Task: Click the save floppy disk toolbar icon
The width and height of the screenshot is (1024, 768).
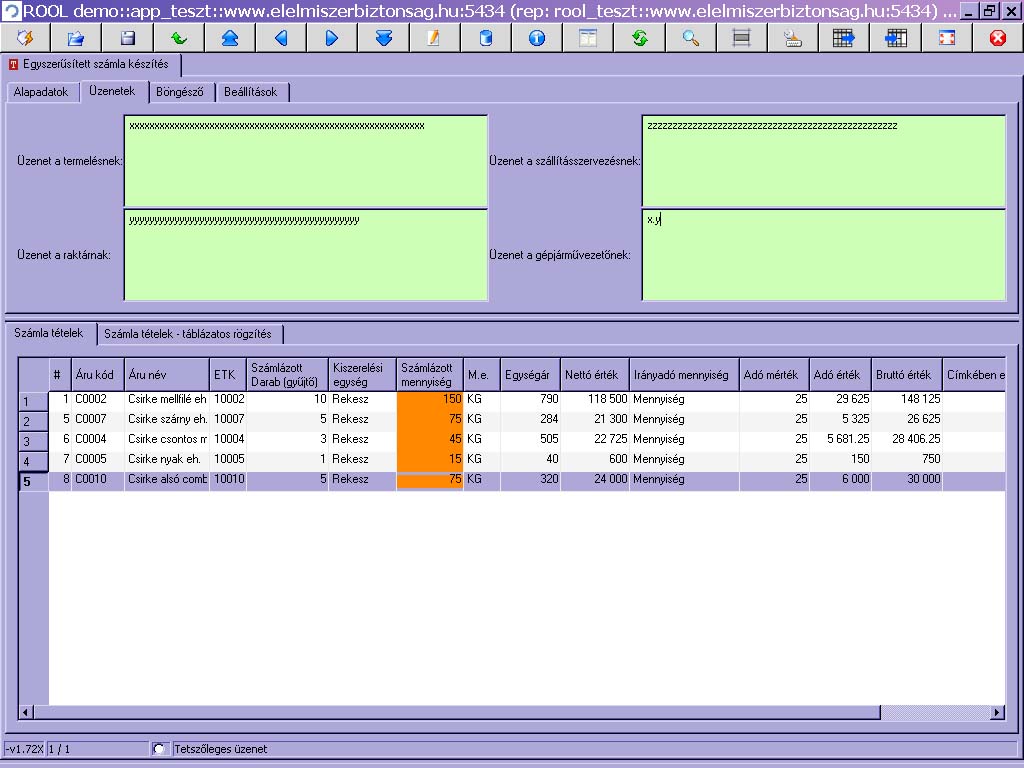Action: pyautogui.click(x=127, y=38)
